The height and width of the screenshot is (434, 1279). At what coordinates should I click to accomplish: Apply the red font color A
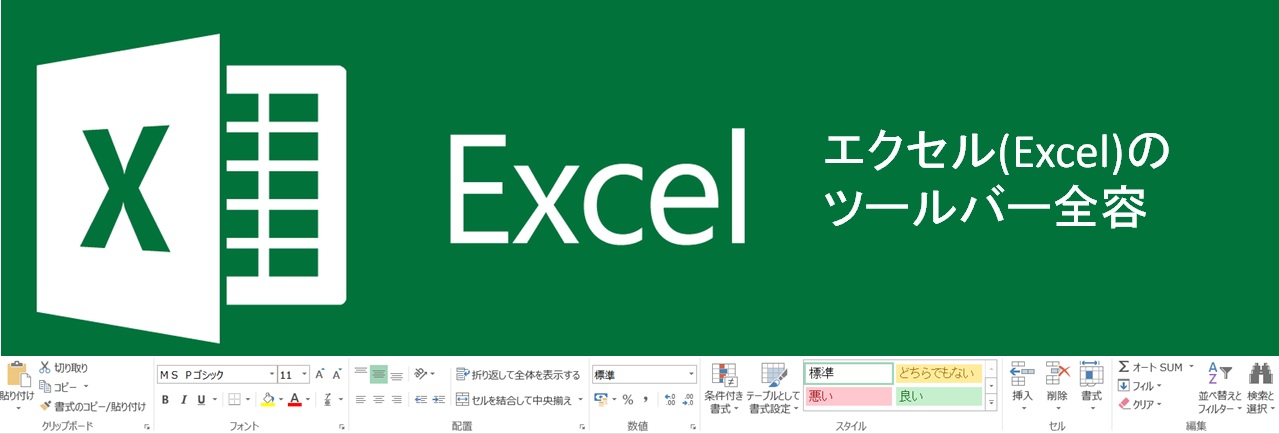(x=295, y=399)
